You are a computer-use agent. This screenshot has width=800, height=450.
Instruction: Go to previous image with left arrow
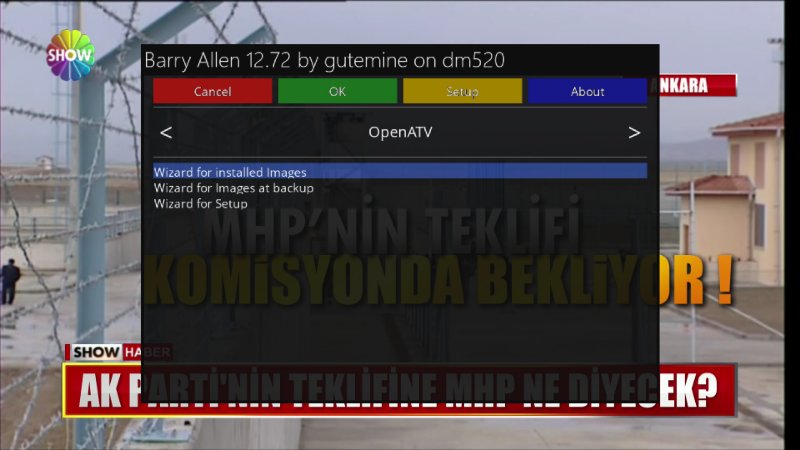(166, 133)
